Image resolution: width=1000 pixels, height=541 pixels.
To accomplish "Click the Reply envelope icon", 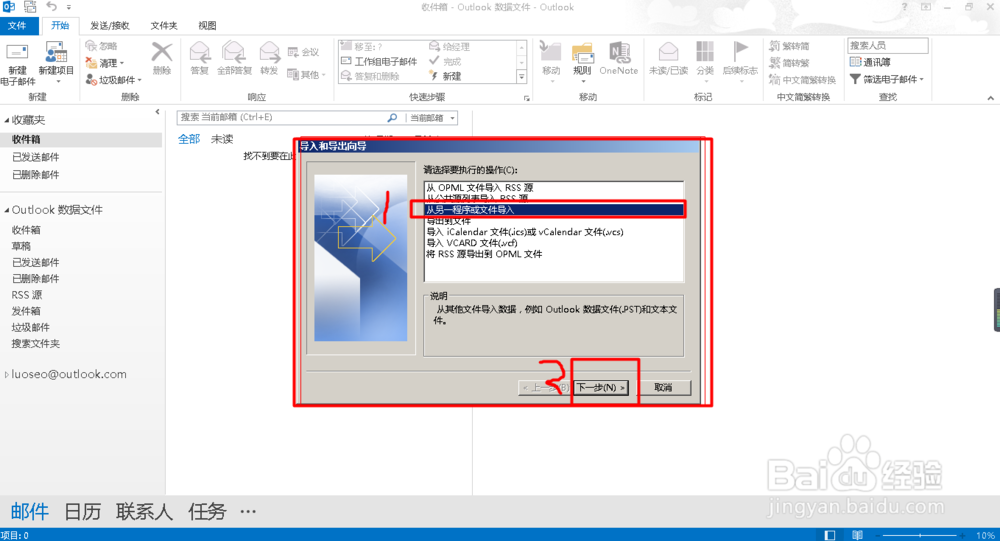I will pyautogui.click(x=200, y=52).
